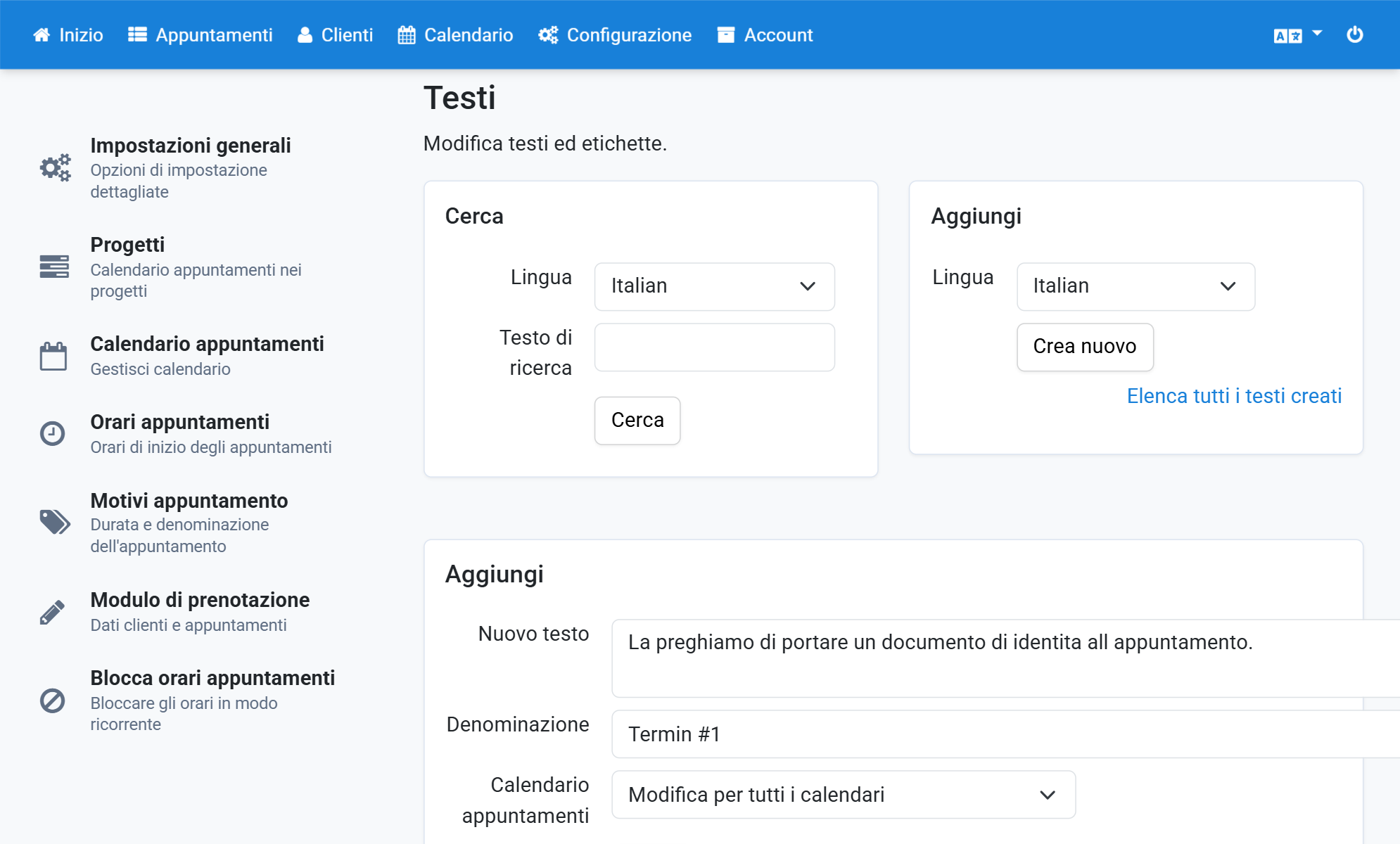The width and height of the screenshot is (1400, 844).
Task: Click the Denominazione field with Termin #1
Action: point(1005,734)
